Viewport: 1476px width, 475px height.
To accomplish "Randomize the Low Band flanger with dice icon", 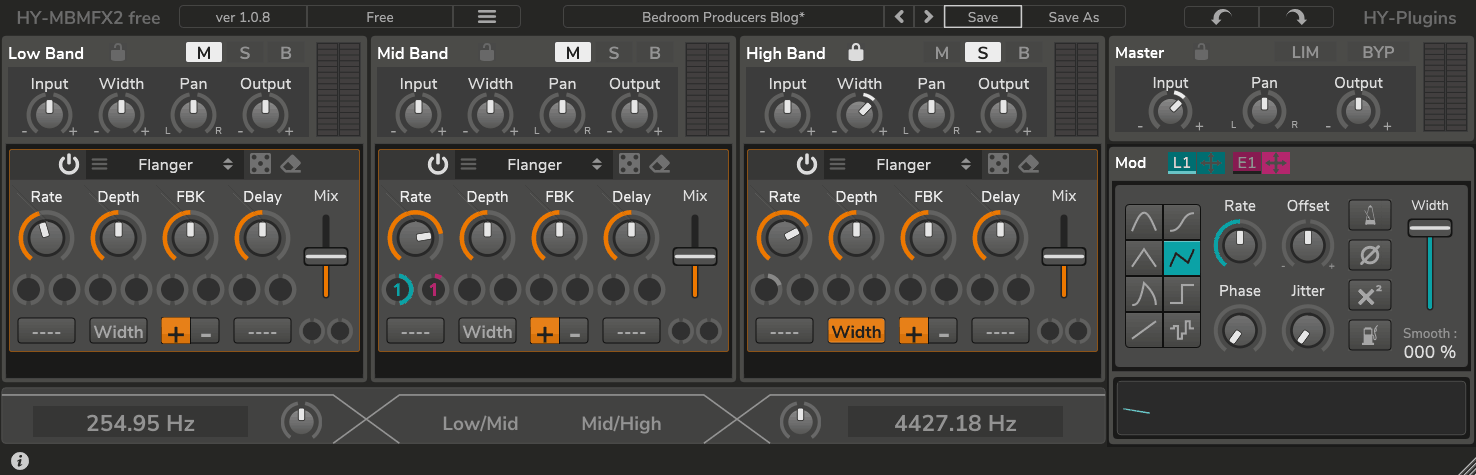I will click(260, 164).
